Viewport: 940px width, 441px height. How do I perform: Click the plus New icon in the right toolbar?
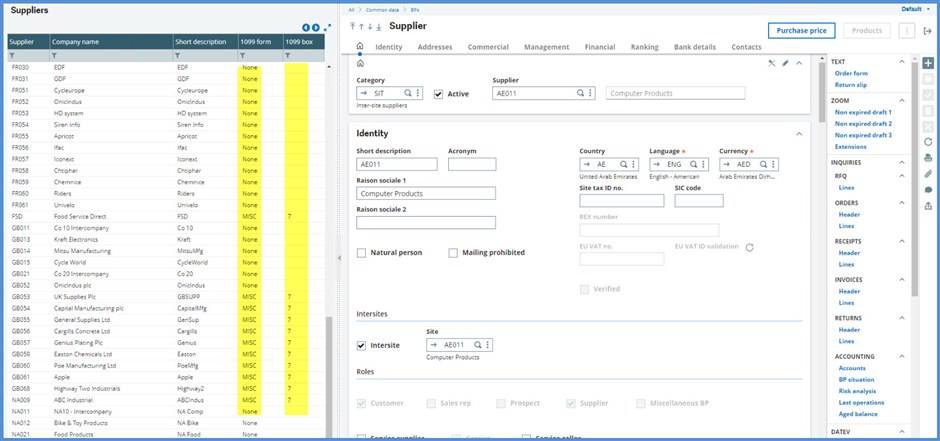click(928, 64)
